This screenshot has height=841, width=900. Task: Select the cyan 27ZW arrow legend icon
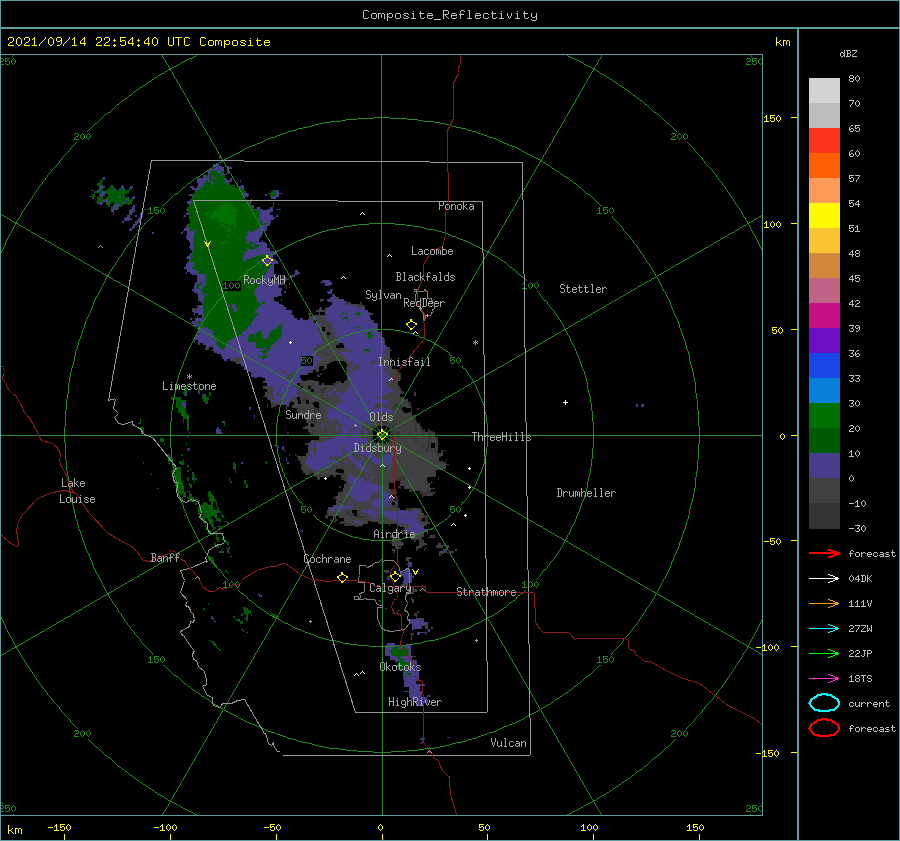824,629
